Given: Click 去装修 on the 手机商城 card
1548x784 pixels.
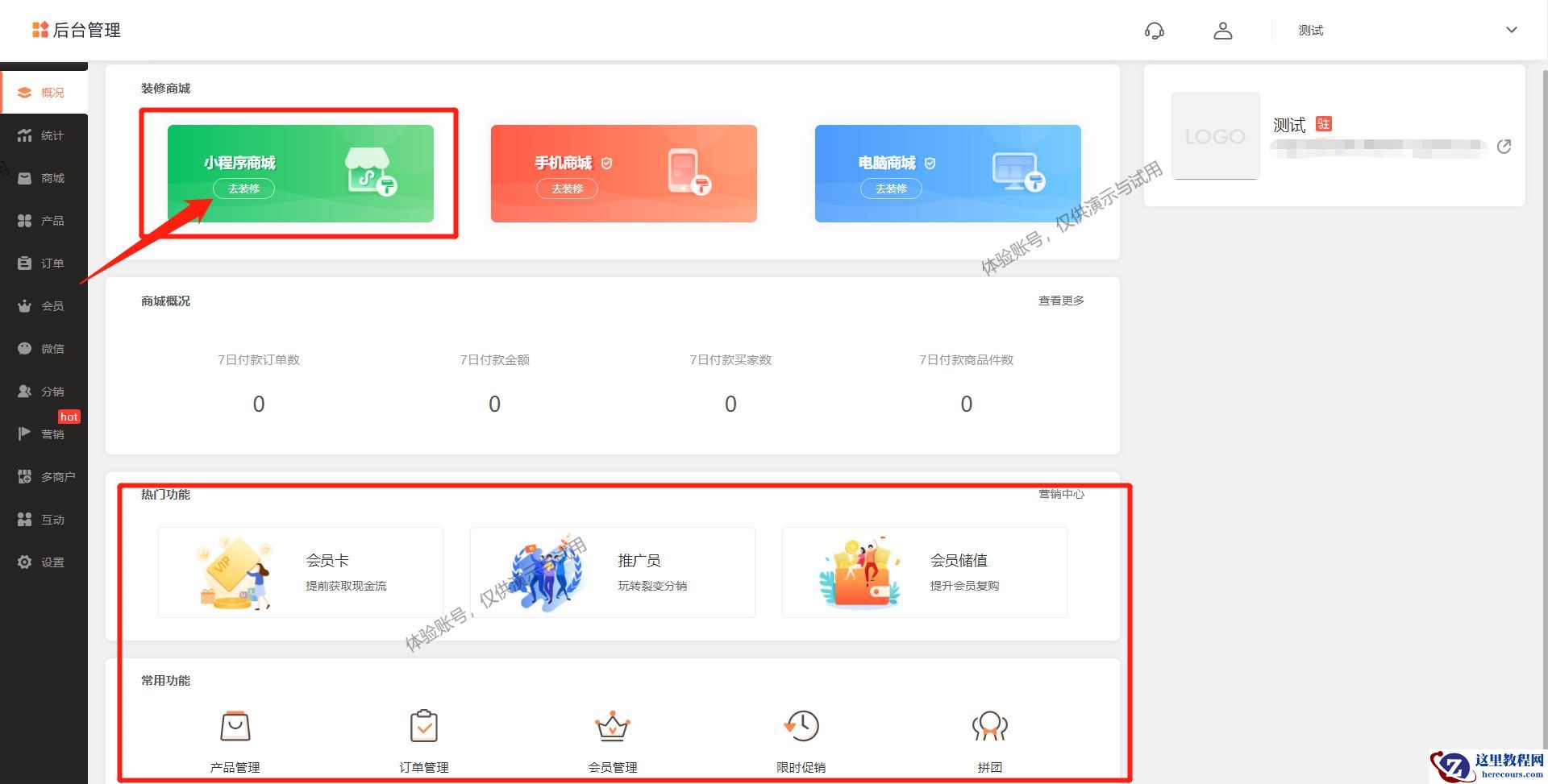Looking at the screenshot, I should [x=567, y=189].
